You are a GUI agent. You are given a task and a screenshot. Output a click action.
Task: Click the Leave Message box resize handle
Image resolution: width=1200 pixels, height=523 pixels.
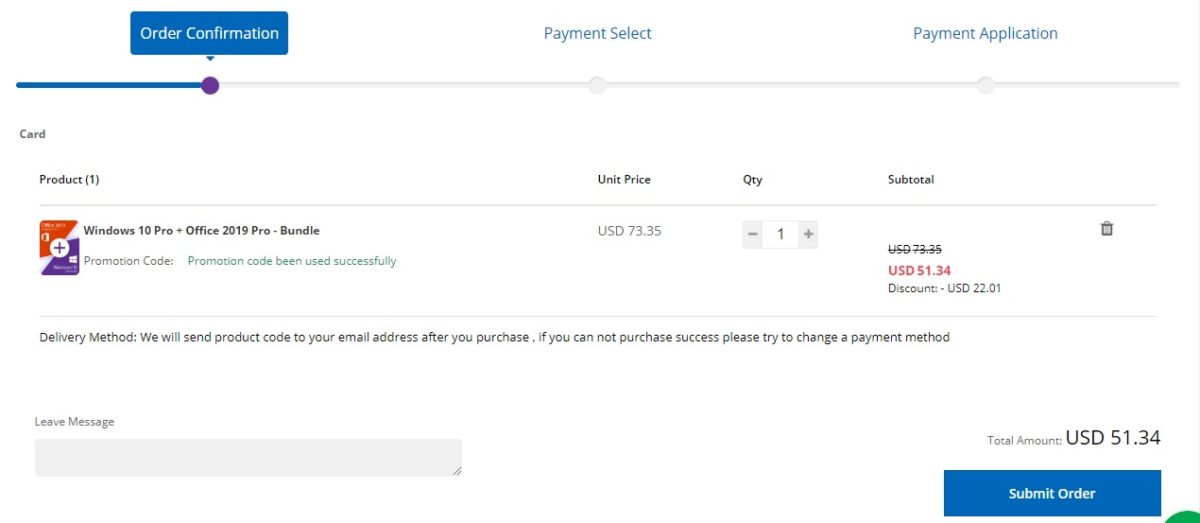coord(457,471)
